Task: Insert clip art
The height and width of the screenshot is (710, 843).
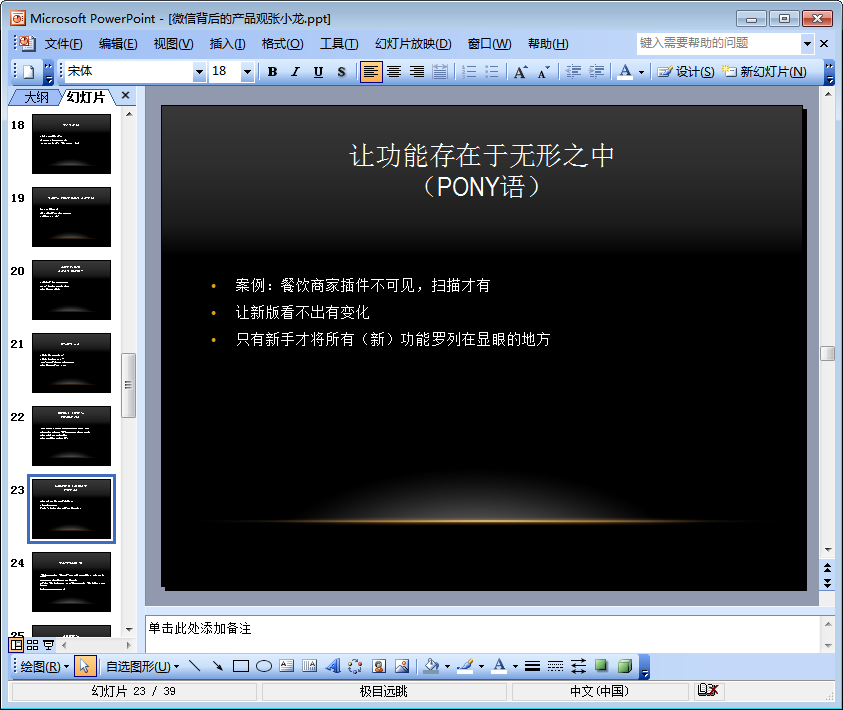Action: [379, 666]
